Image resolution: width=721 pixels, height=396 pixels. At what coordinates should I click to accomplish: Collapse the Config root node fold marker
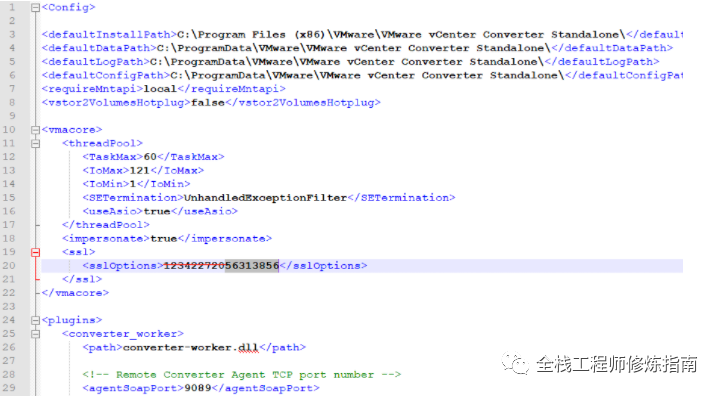point(35,7)
